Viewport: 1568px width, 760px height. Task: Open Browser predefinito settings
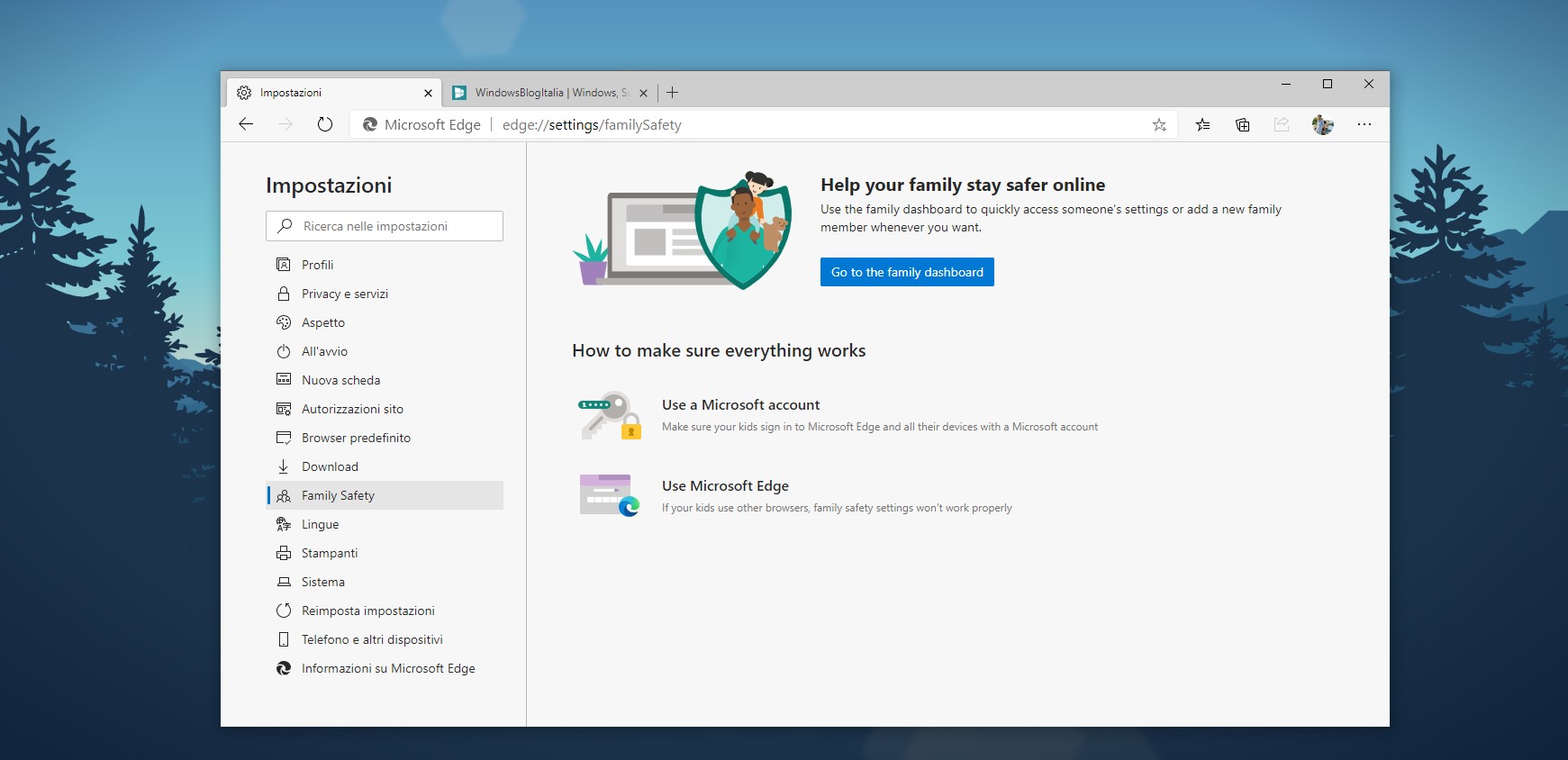(385, 438)
